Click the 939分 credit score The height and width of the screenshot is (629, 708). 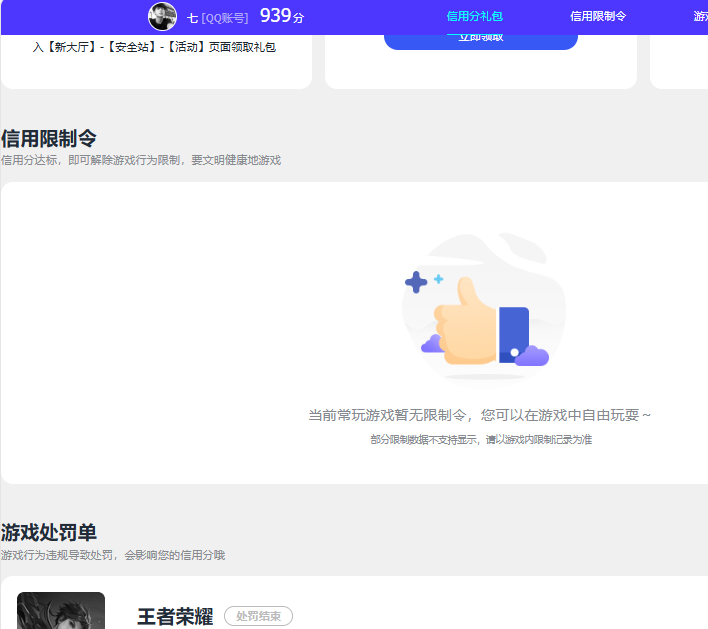(282, 16)
